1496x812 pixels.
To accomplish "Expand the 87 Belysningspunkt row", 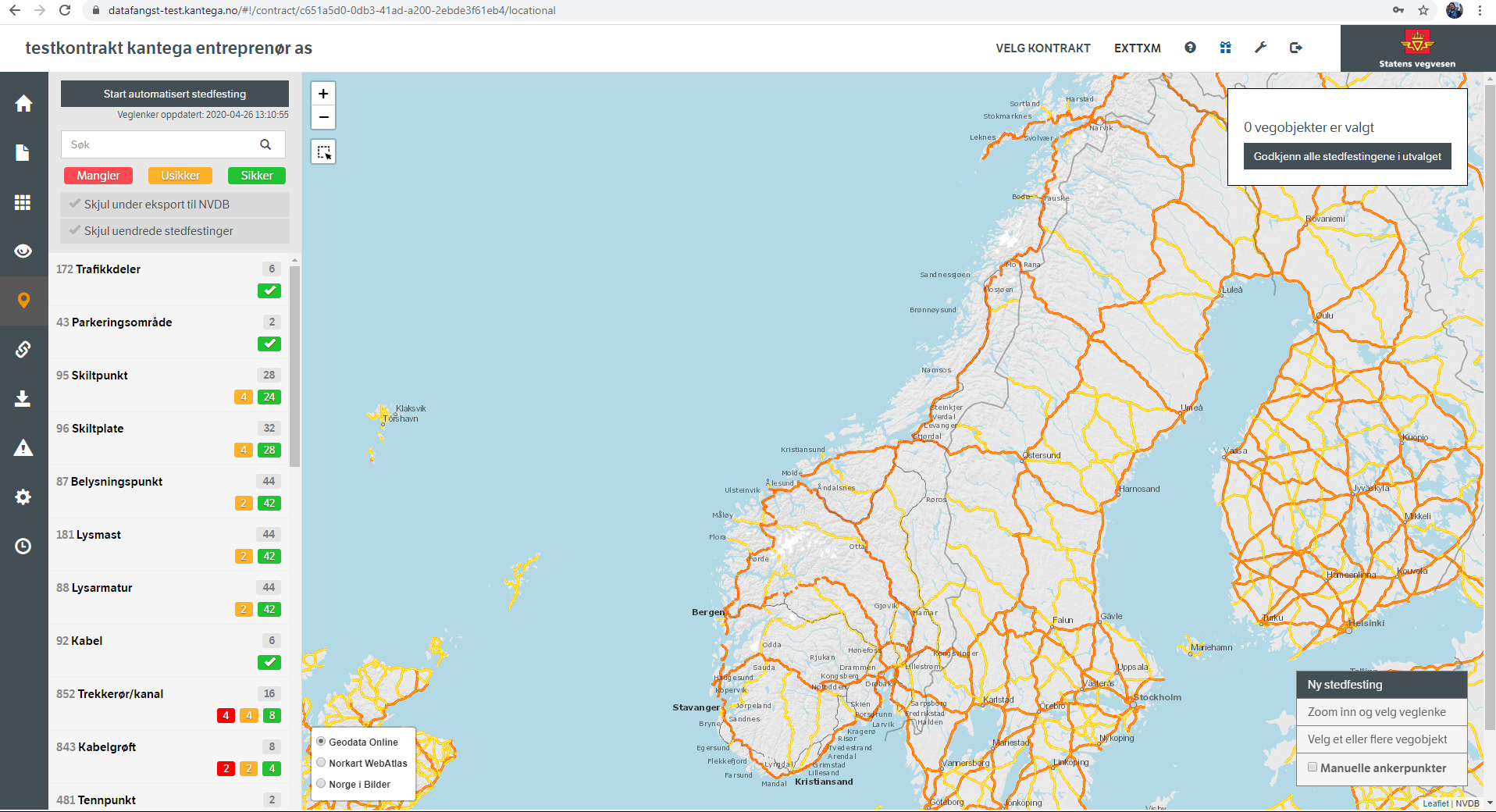I will [x=169, y=492].
